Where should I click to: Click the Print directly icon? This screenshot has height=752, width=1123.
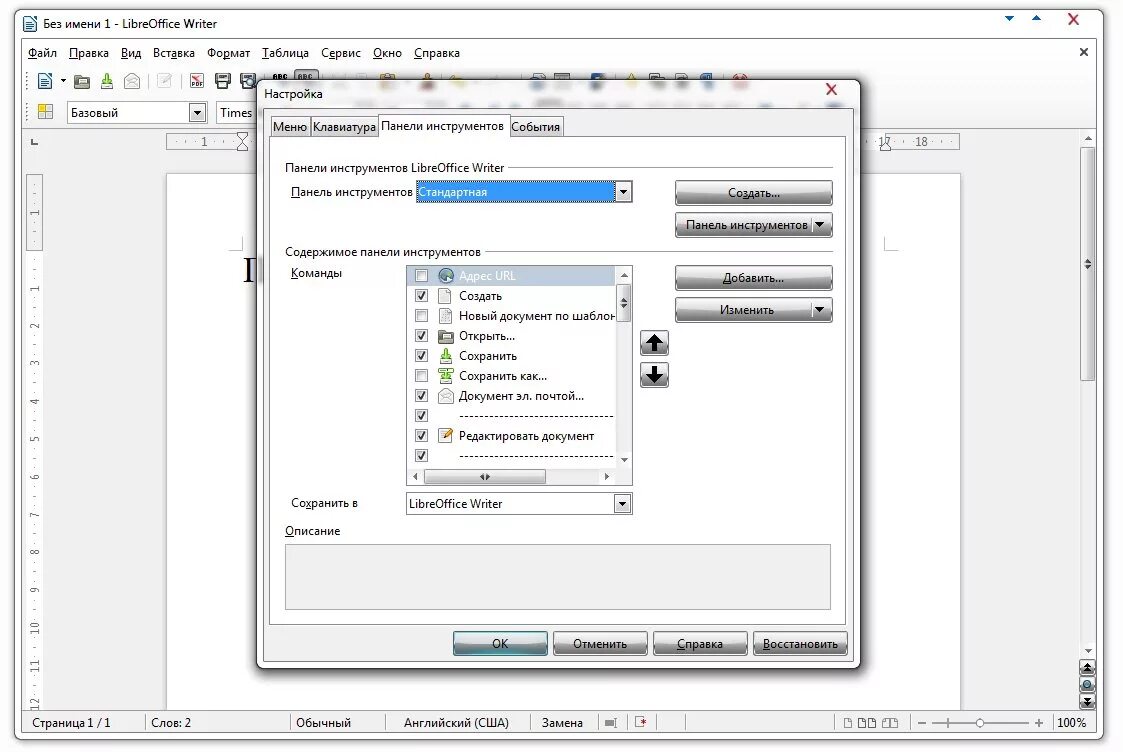tap(222, 80)
